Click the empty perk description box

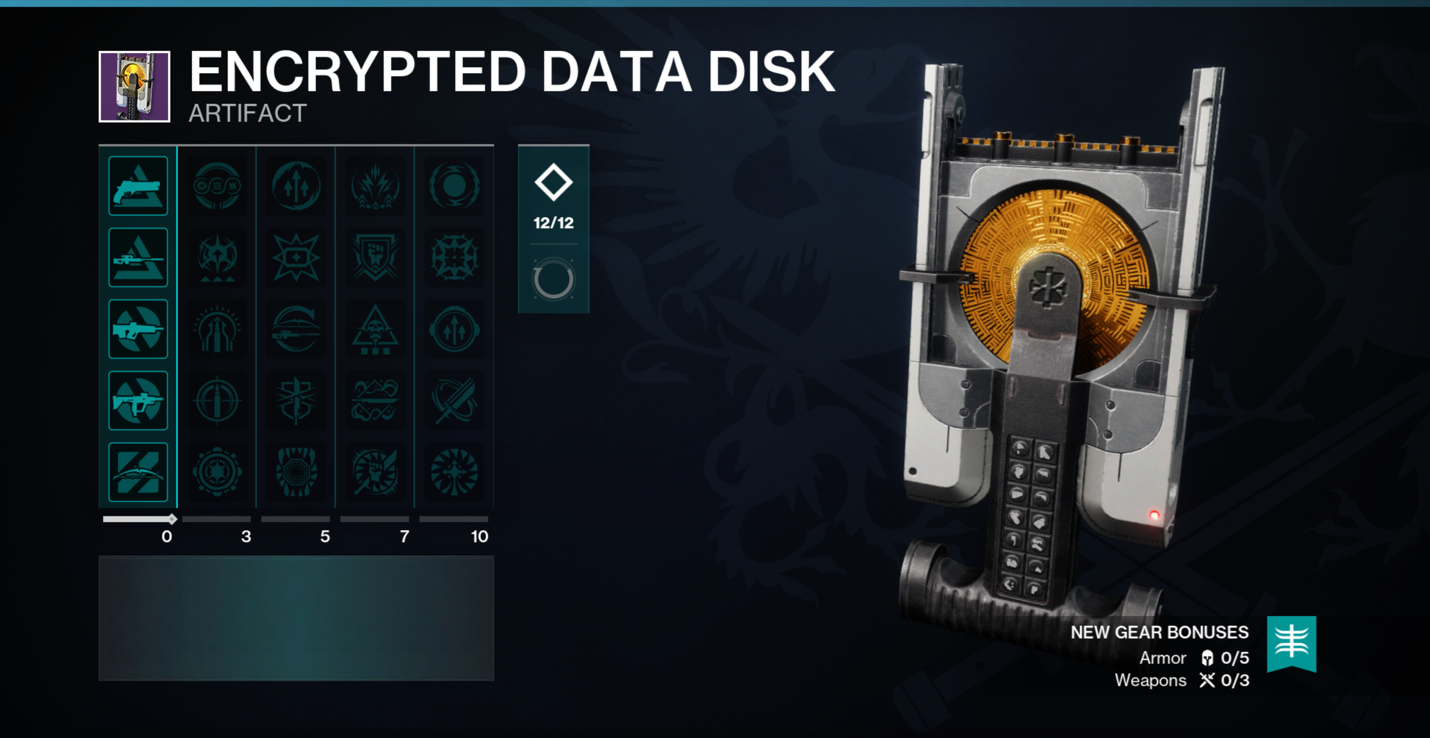[296, 619]
